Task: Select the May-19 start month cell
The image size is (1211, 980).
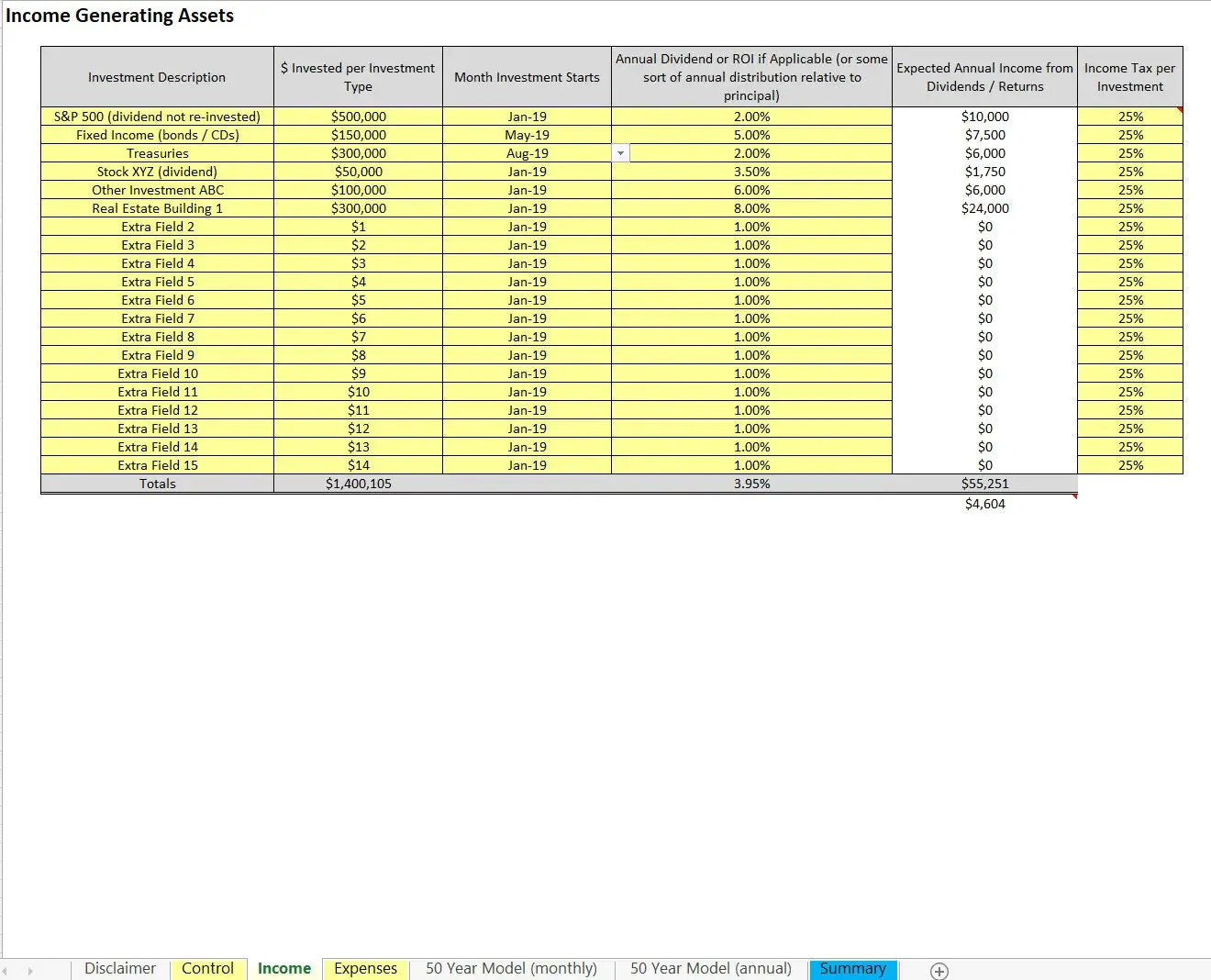Action: (x=527, y=135)
